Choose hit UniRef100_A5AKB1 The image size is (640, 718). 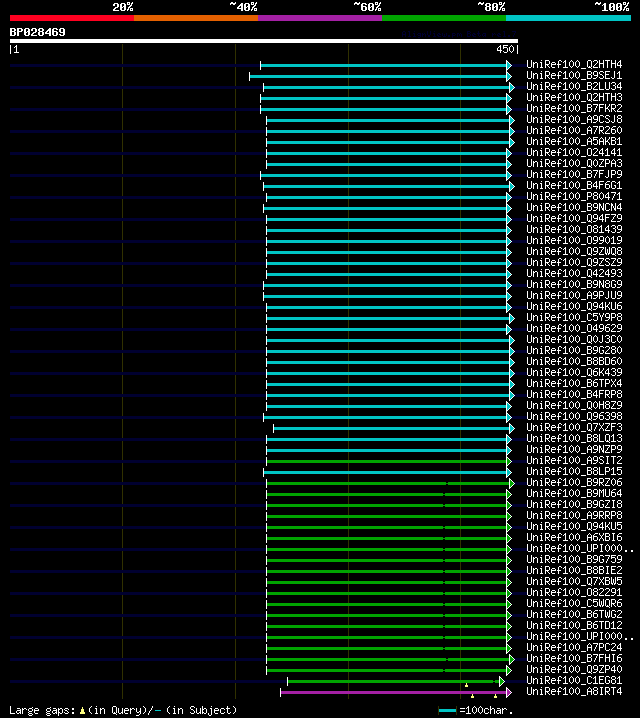tap(574, 141)
